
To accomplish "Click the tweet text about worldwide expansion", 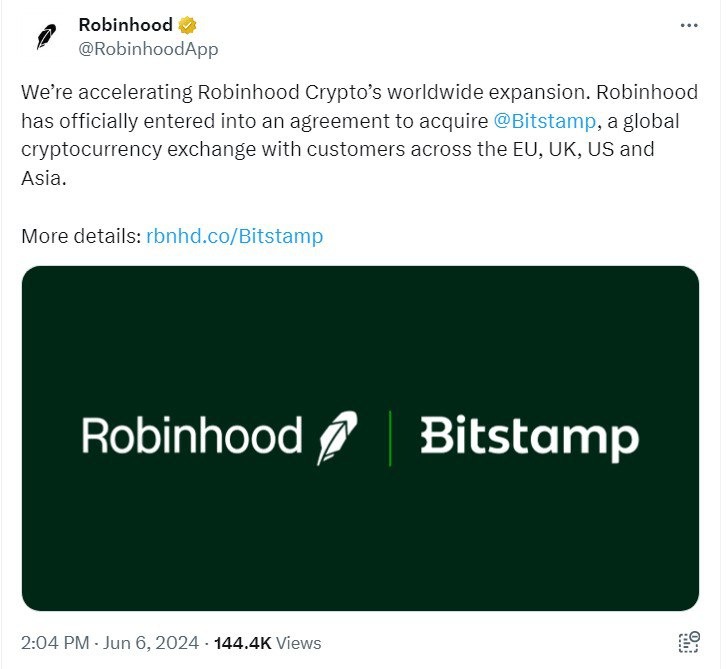I will click(x=300, y=93).
